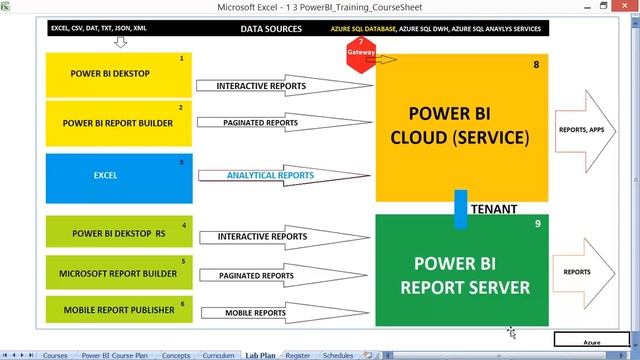Screen dimensions: 640x360
Task: Select INTERACTIVE REPORTS arrow to report server
Action: [284, 237]
